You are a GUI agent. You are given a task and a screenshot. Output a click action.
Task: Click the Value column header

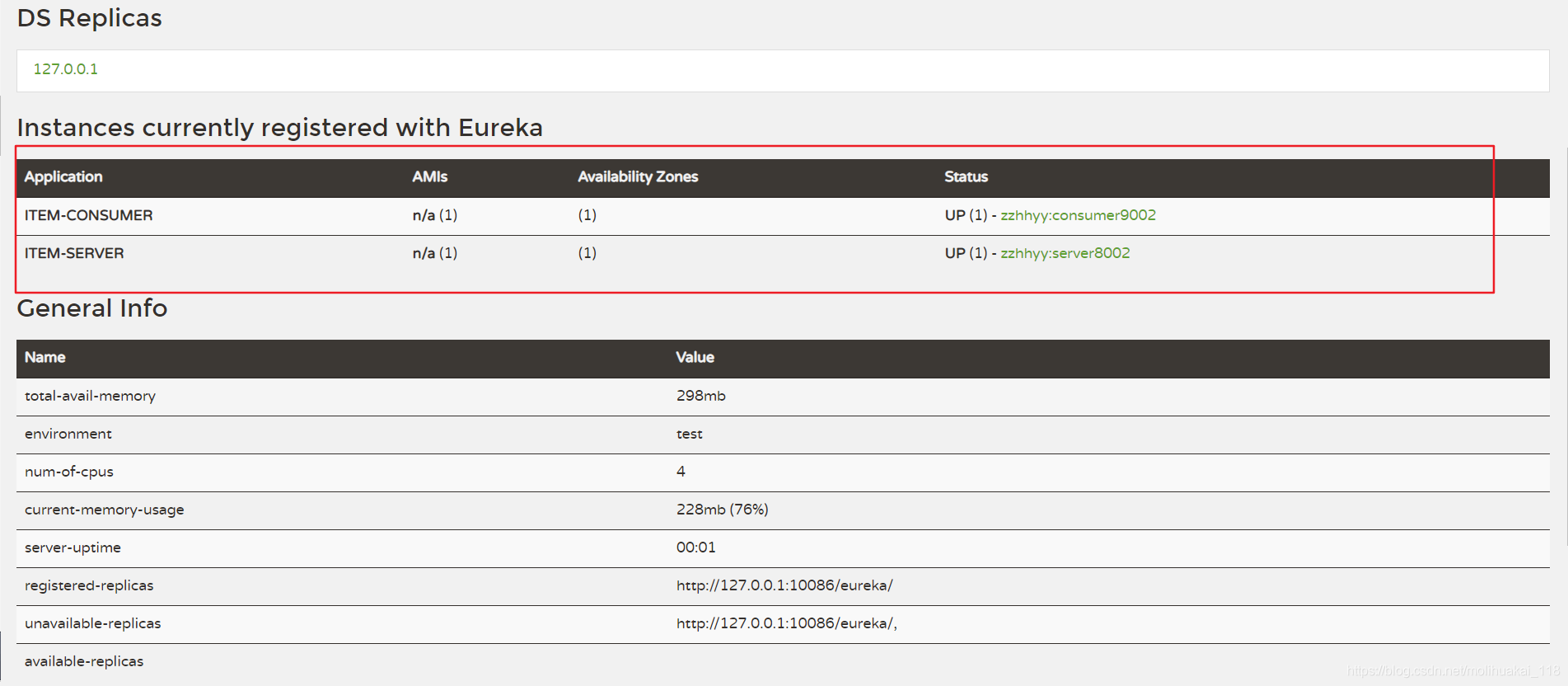695,357
